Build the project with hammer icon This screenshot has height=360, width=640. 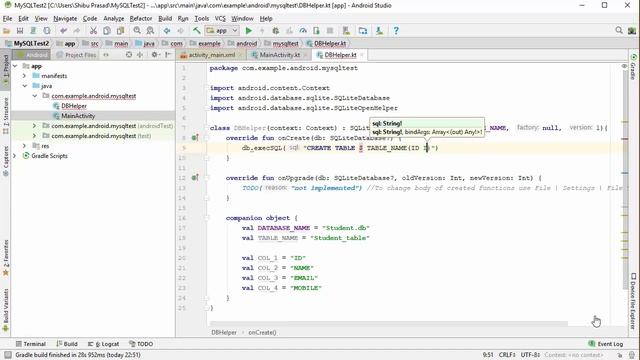pyautogui.click(x=197, y=31)
